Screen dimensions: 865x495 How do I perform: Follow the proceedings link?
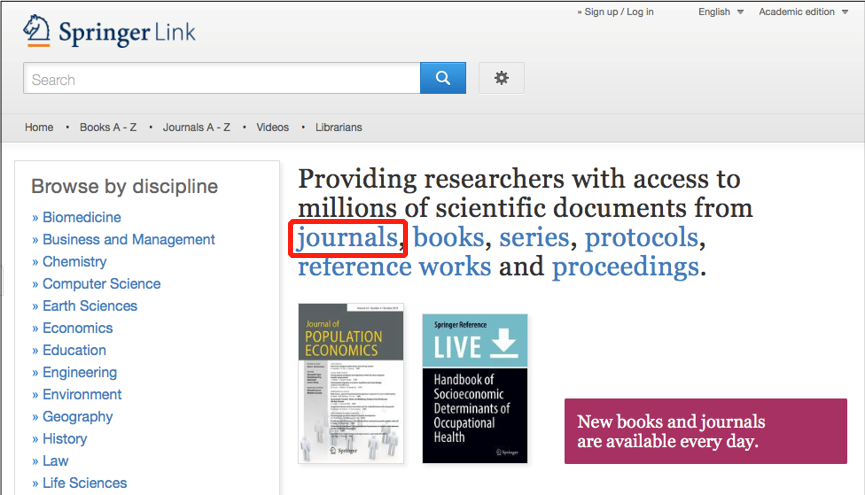(626, 267)
